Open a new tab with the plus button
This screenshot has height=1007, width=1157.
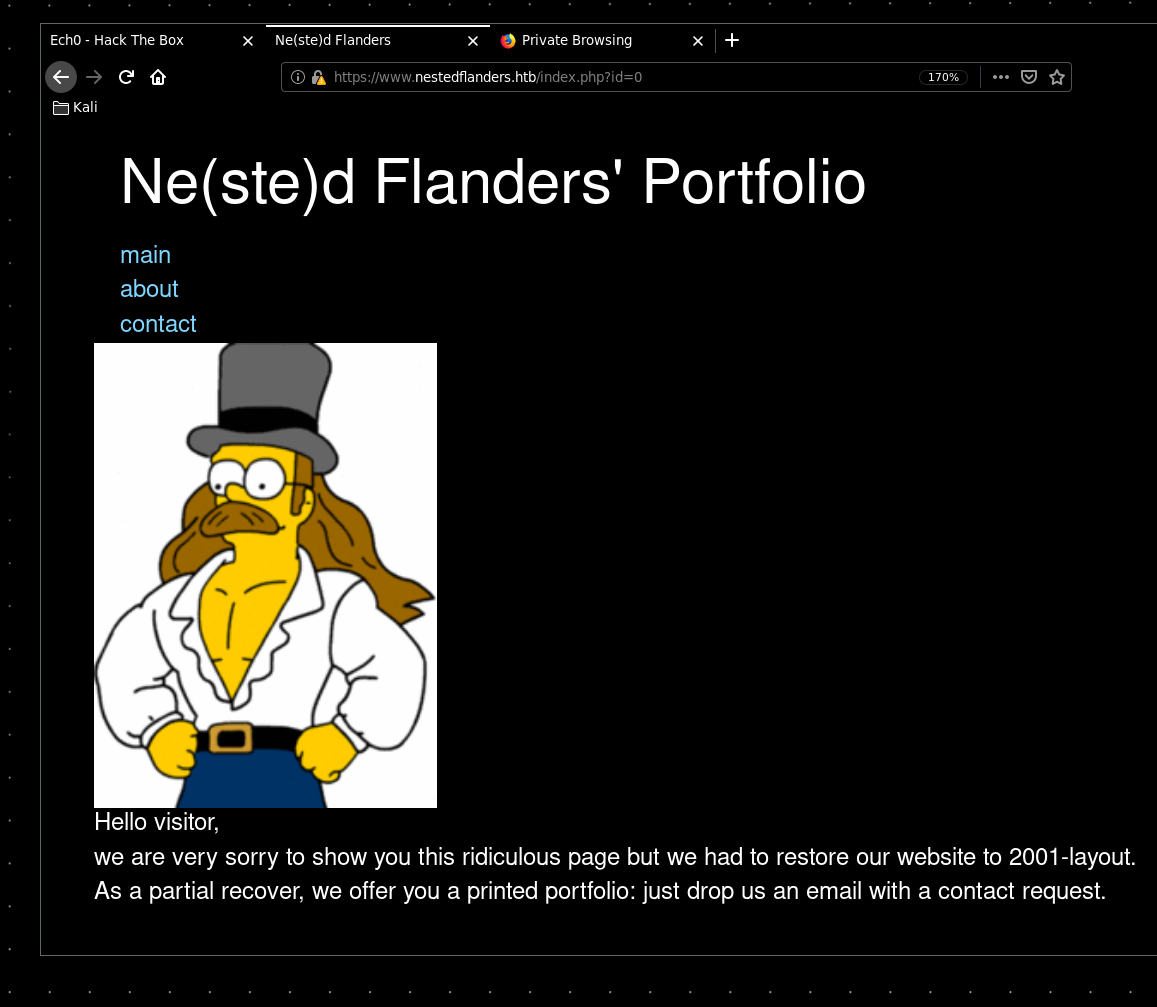click(x=732, y=41)
